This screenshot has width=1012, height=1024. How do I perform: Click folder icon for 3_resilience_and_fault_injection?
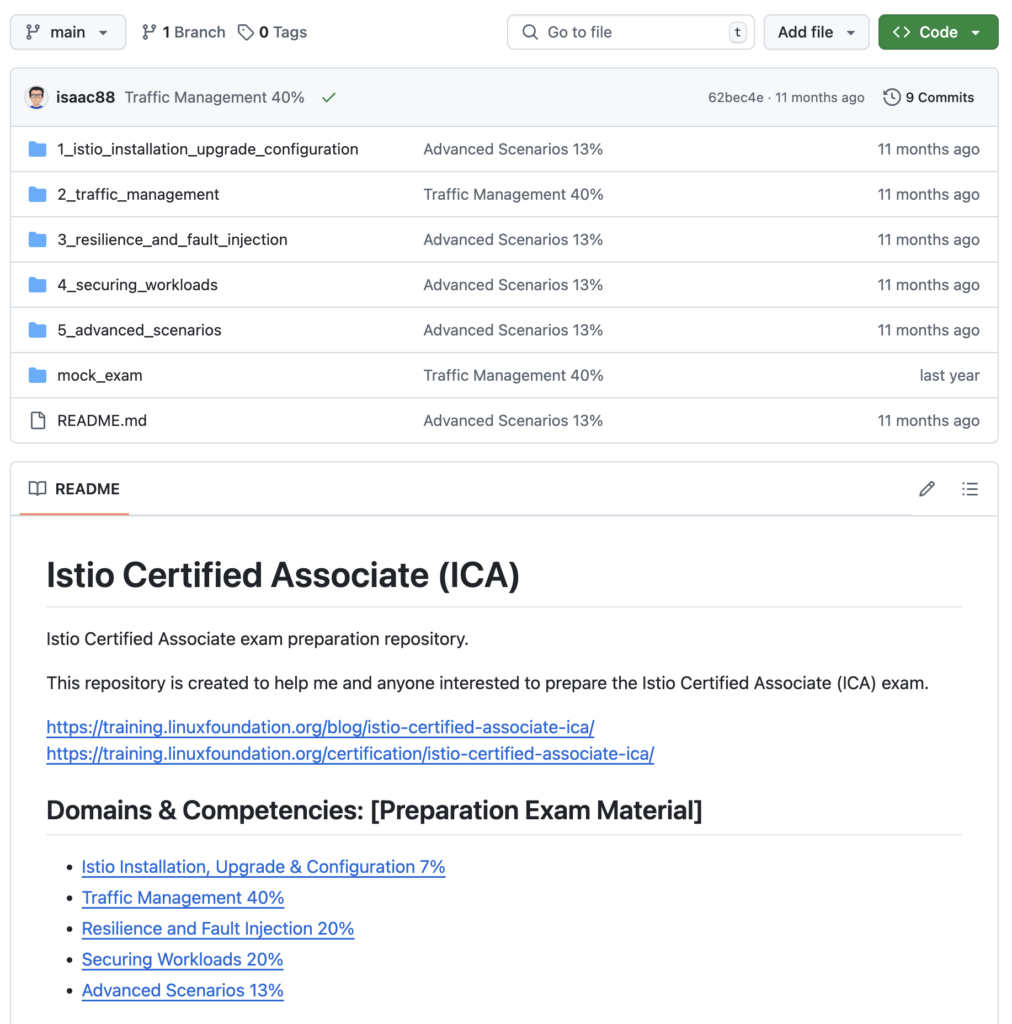(38, 240)
